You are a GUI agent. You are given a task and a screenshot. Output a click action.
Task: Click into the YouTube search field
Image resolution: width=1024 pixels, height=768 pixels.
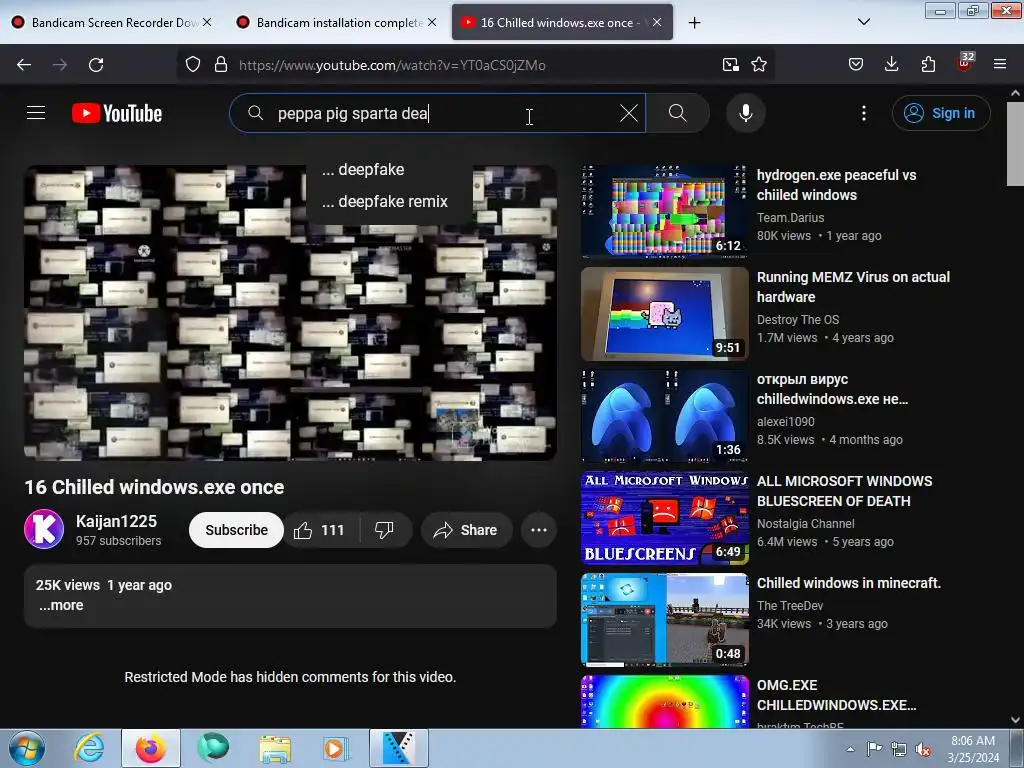[438, 113]
